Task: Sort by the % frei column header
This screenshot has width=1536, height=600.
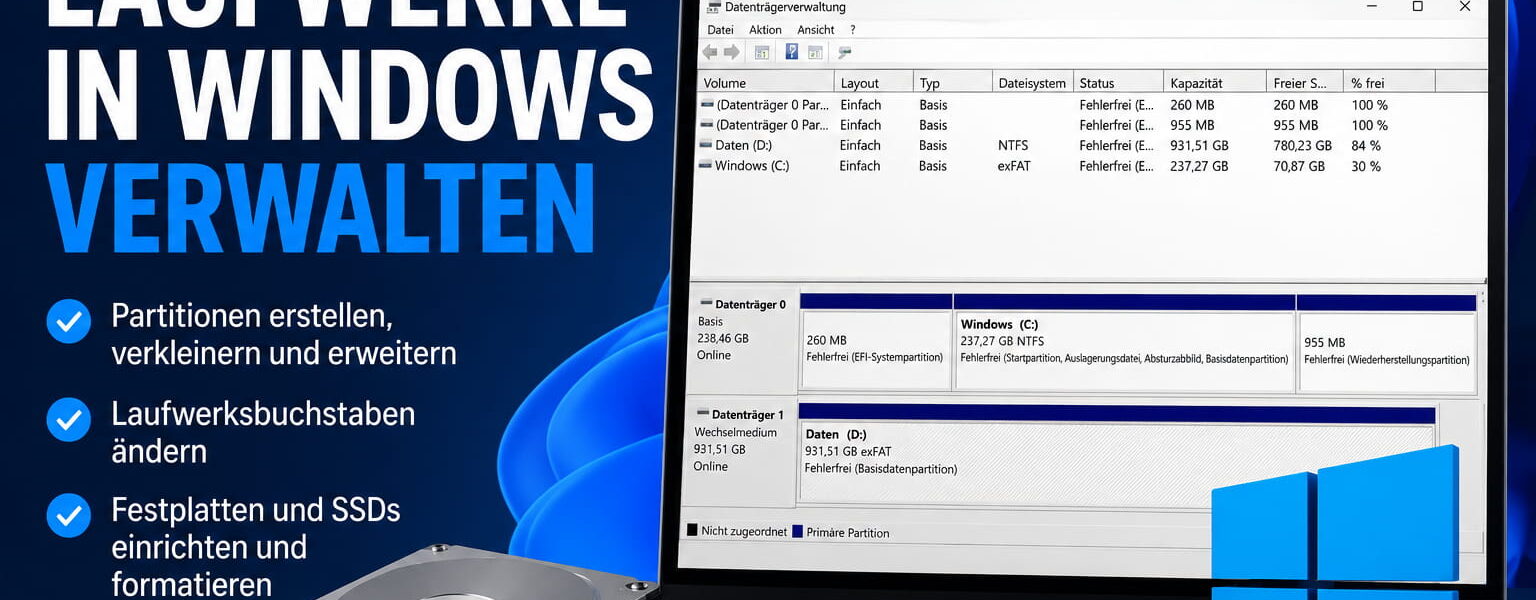Action: click(x=1390, y=83)
